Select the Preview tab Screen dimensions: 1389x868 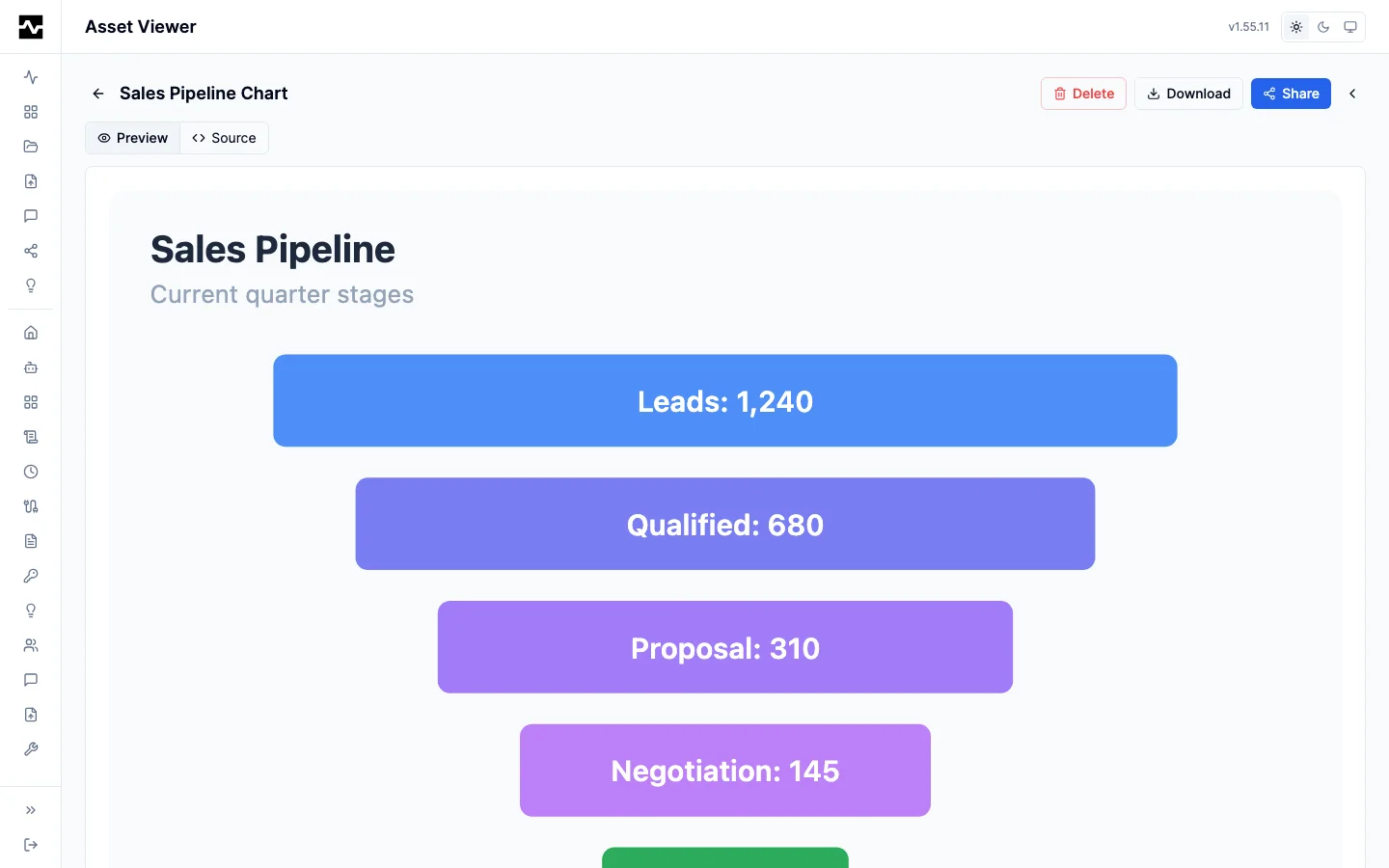(133, 138)
